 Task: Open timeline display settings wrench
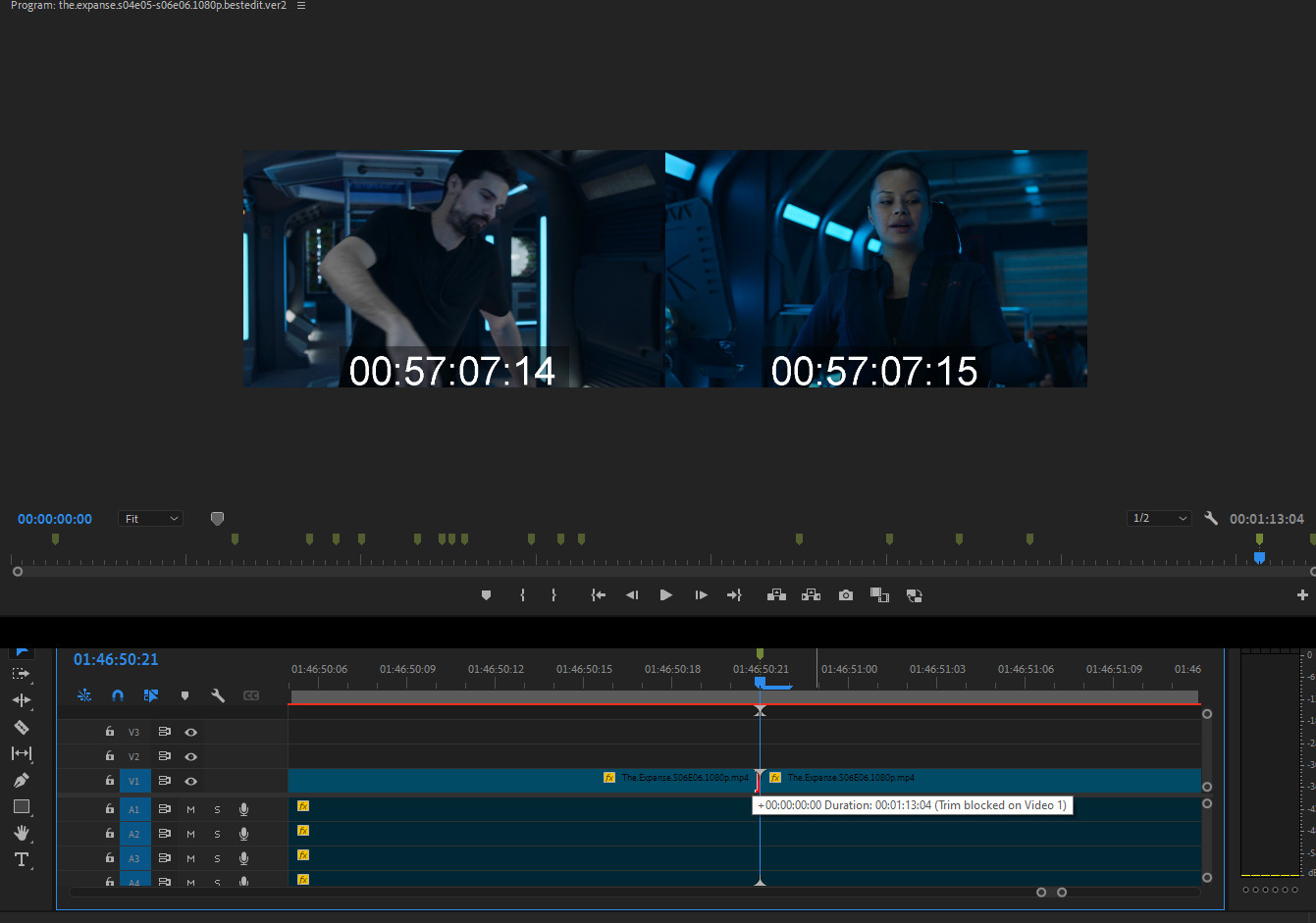[x=218, y=695]
